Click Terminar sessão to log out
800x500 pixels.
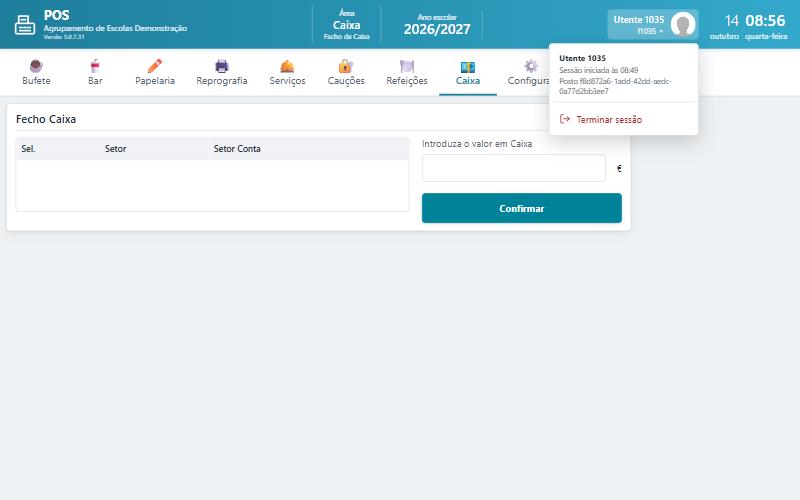tap(609, 119)
